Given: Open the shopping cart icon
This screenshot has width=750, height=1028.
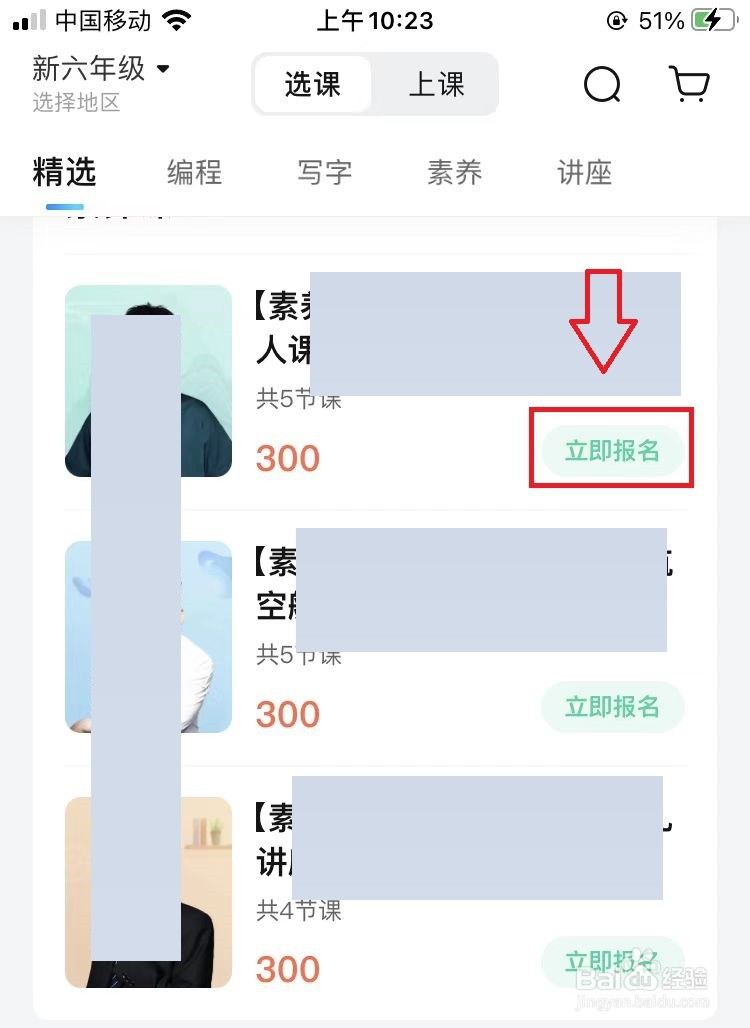Looking at the screenshot, I should [x=690, y=83].
